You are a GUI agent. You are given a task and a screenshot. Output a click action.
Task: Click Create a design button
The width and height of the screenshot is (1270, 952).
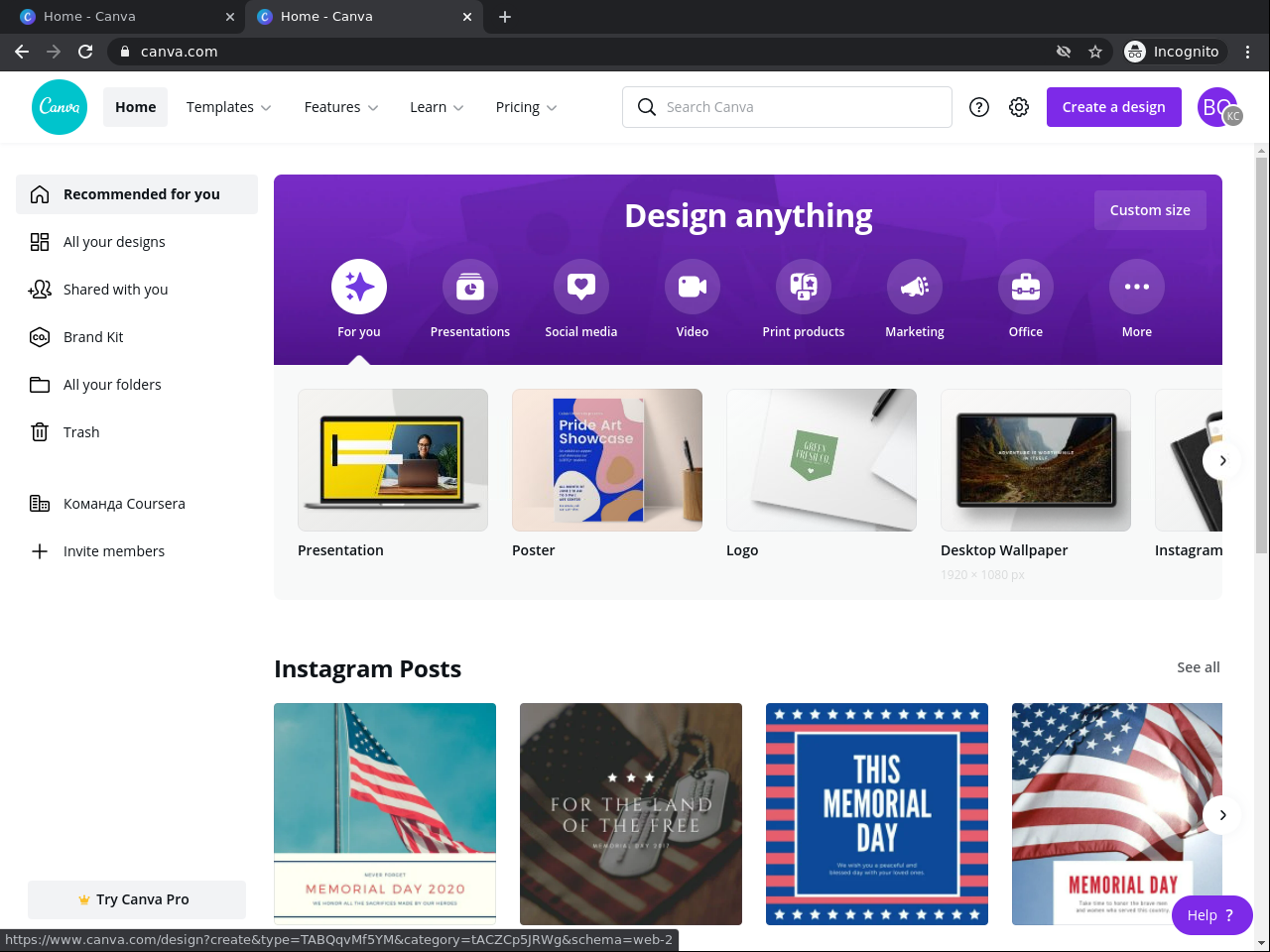pos(1114,107)
